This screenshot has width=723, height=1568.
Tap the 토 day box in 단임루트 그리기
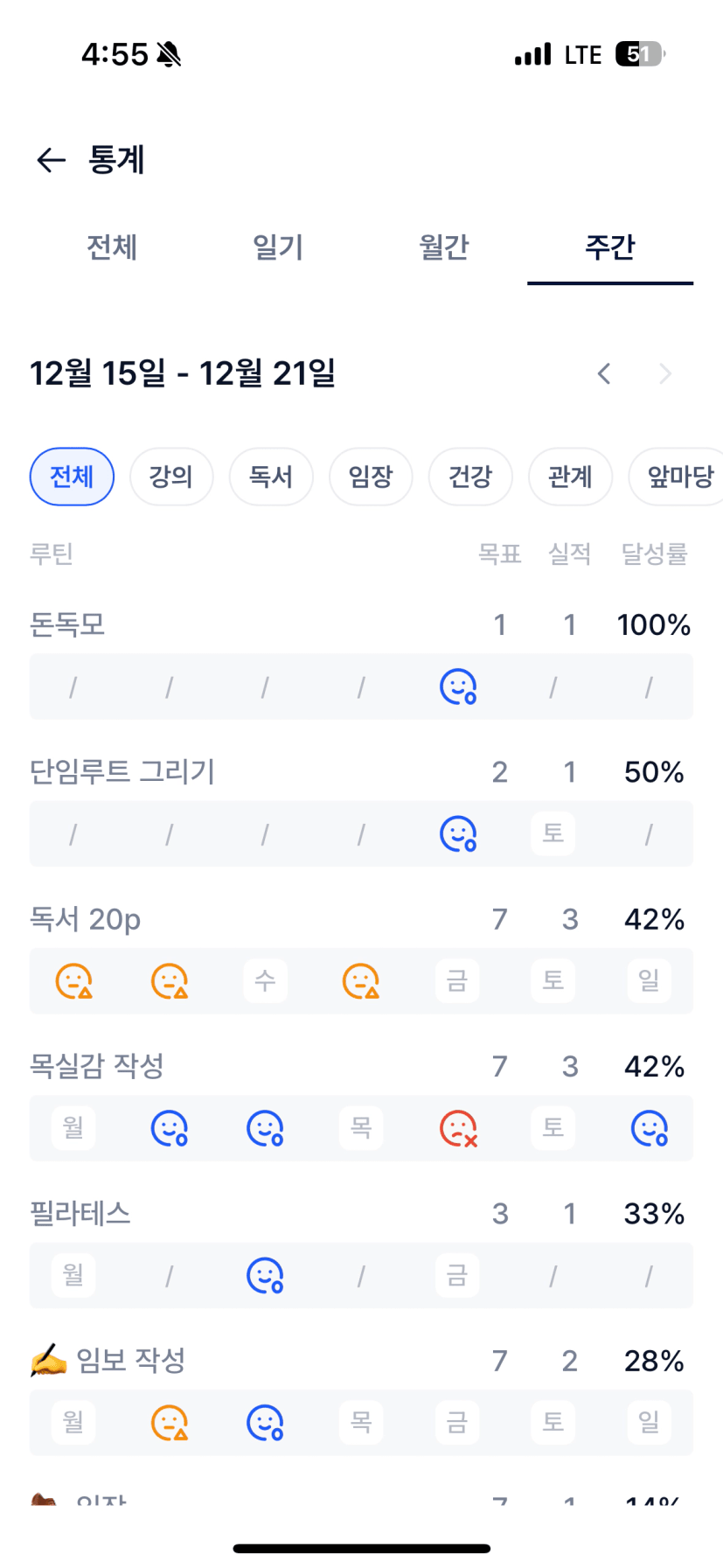pyautogui.click(x=553, y=833)
